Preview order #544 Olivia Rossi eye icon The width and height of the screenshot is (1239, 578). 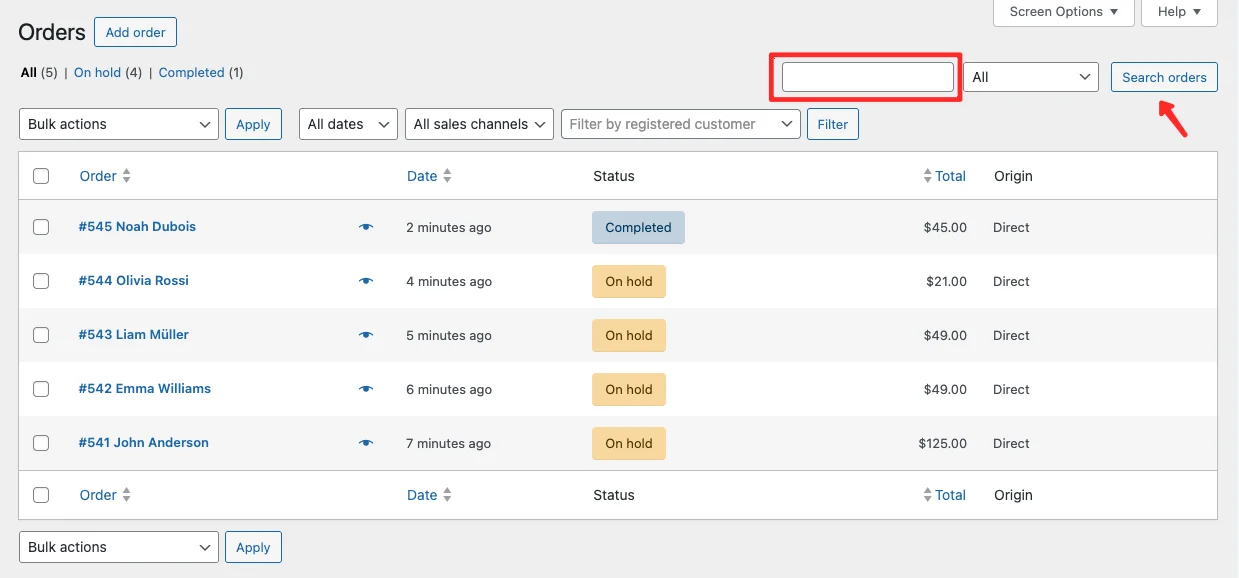(x=366, y=281)
